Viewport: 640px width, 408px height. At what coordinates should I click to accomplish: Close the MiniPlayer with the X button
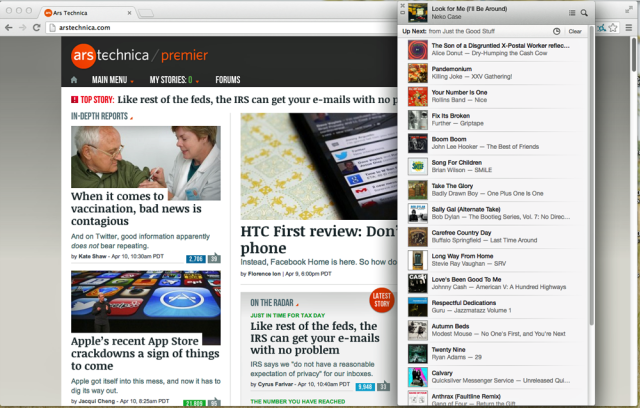point(402,6)
